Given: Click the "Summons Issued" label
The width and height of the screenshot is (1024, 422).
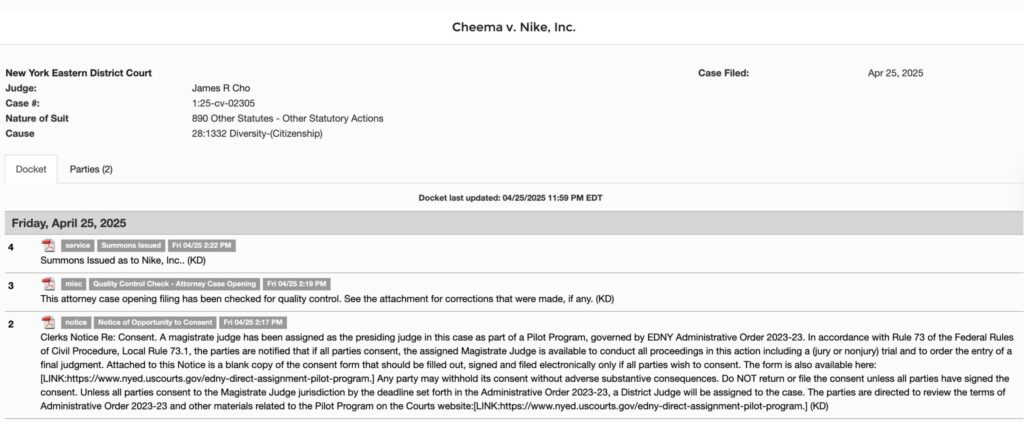Looking at the screenshot, I should (130, 245).
